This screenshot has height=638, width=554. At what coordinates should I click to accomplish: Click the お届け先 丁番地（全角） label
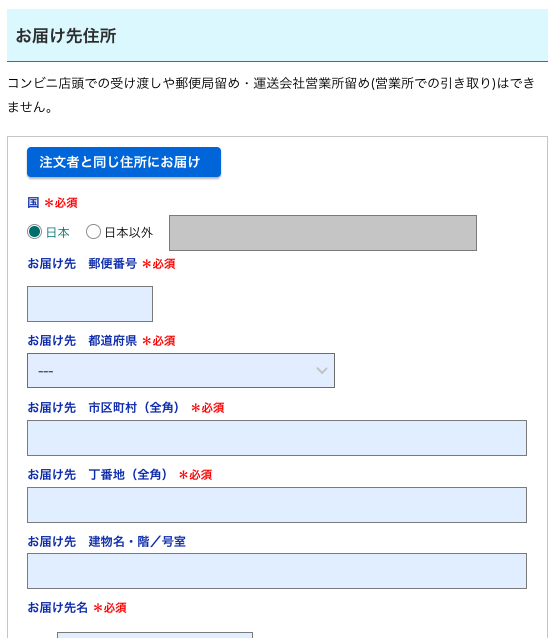tap(98, 474)
